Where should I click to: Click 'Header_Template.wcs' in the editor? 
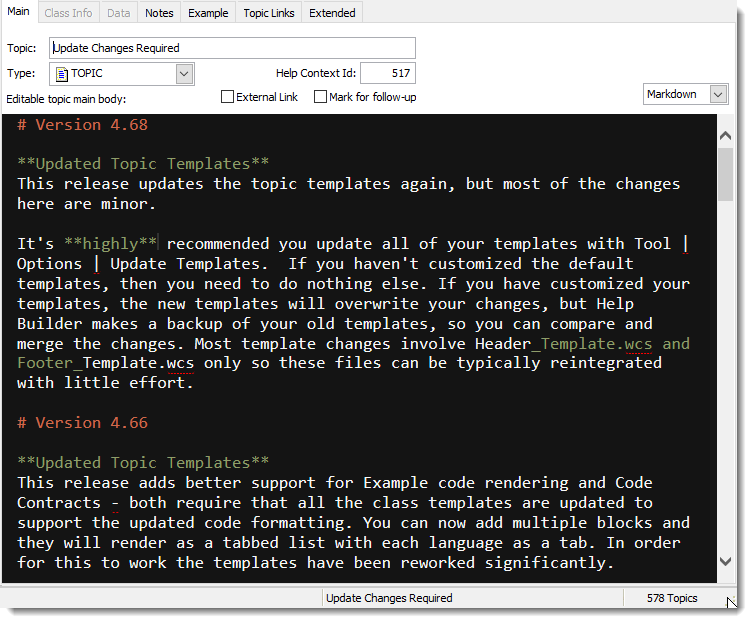(564, 344)
